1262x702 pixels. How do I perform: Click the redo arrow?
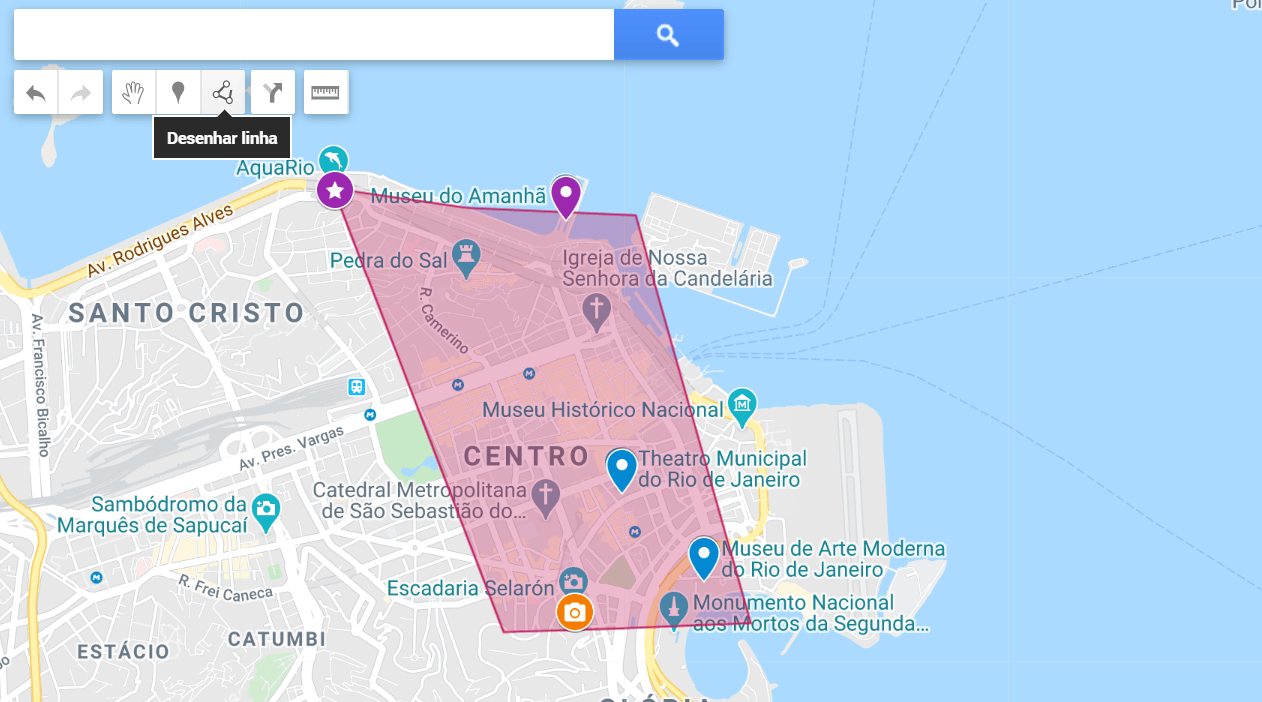pyautogui.click(x=81, y=91)
